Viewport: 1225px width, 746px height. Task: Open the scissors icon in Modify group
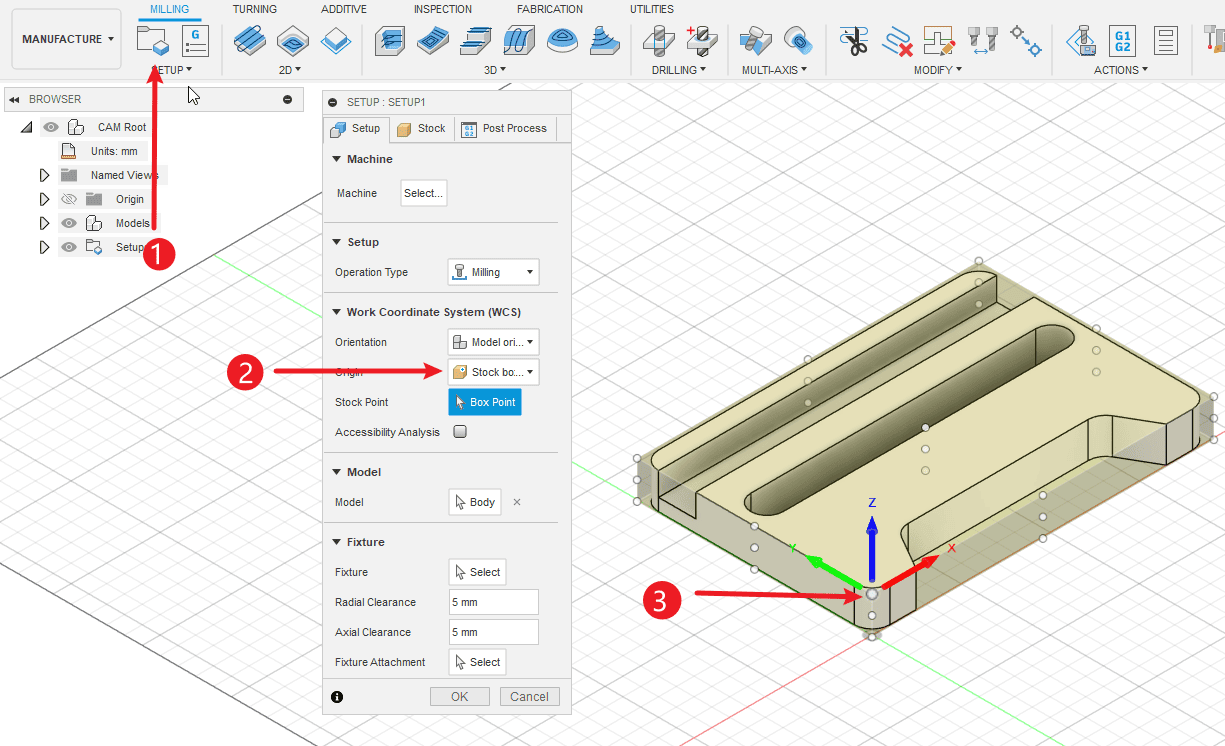click(855, 41)
